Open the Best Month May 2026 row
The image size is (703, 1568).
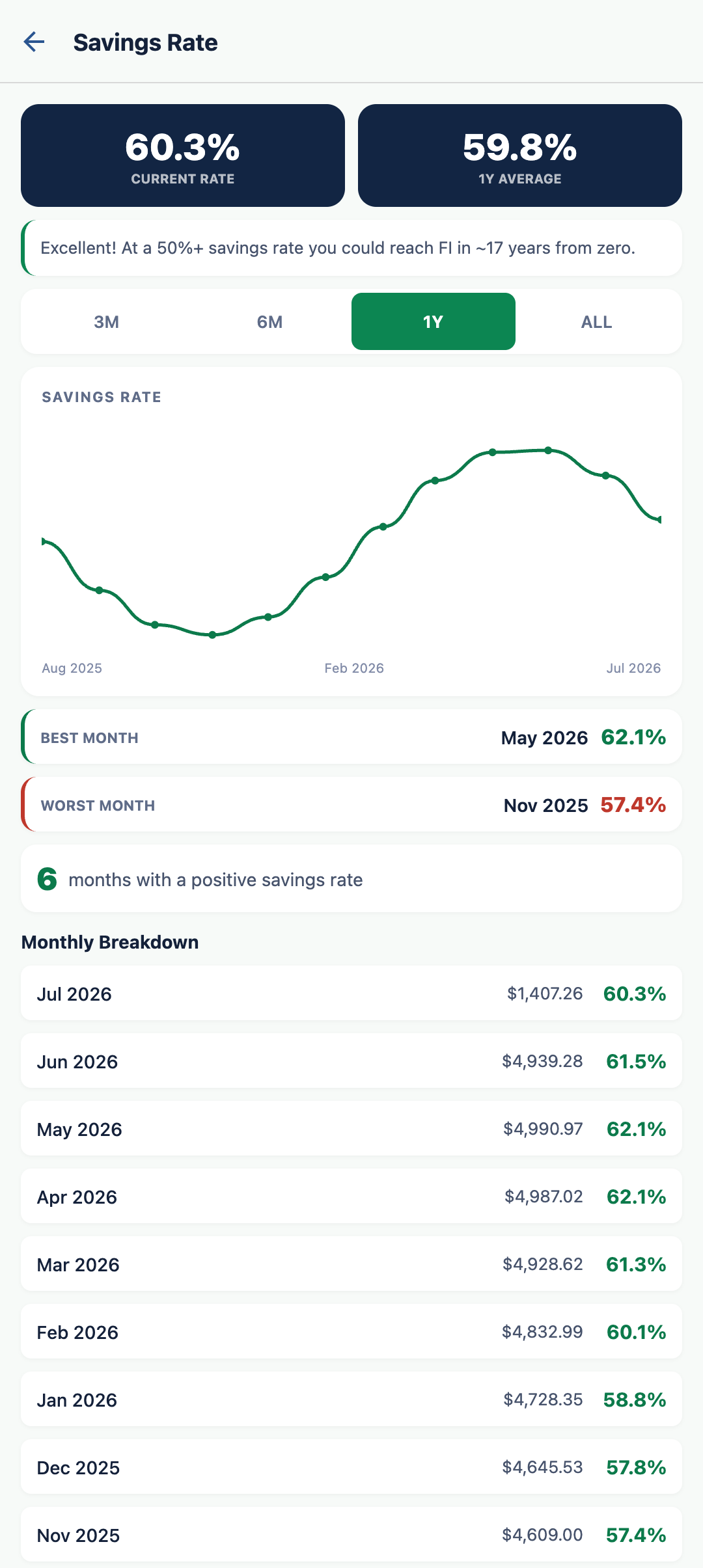point(351,737)
